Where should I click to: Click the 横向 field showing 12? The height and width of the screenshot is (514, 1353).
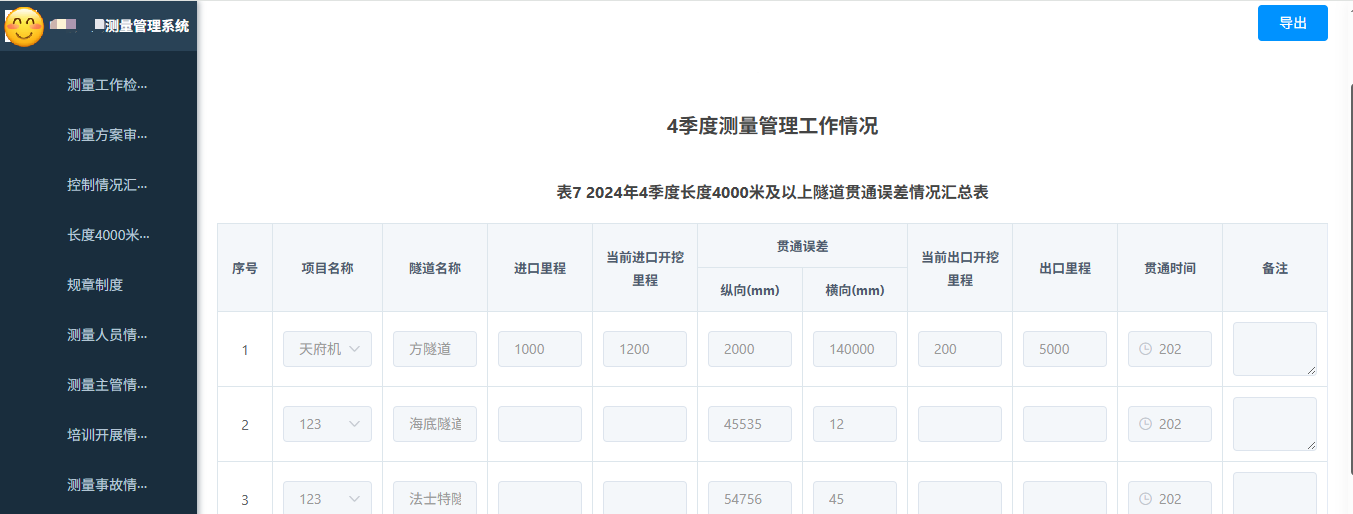(855, 424)
